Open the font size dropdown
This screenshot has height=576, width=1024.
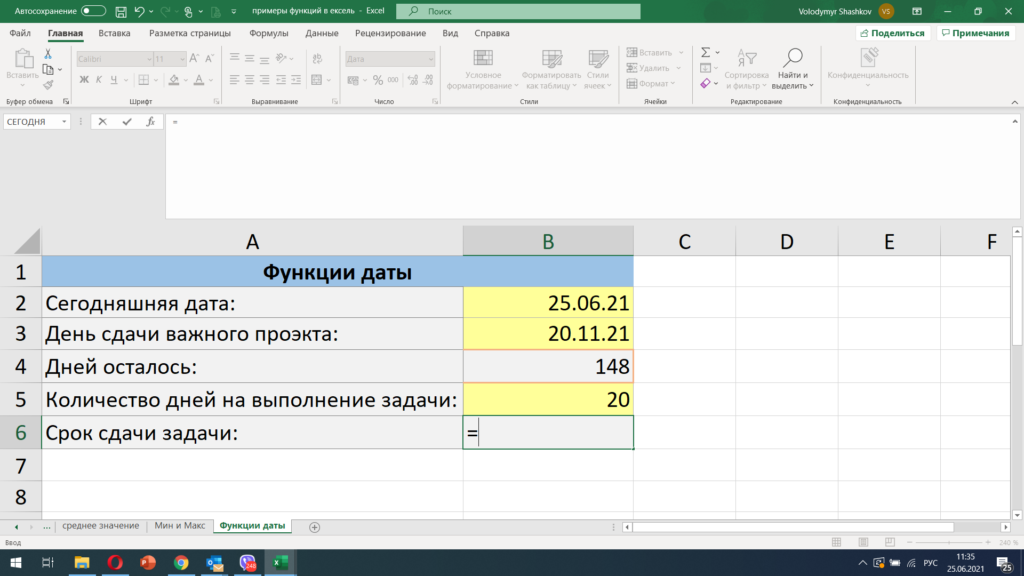pos(182,59)
